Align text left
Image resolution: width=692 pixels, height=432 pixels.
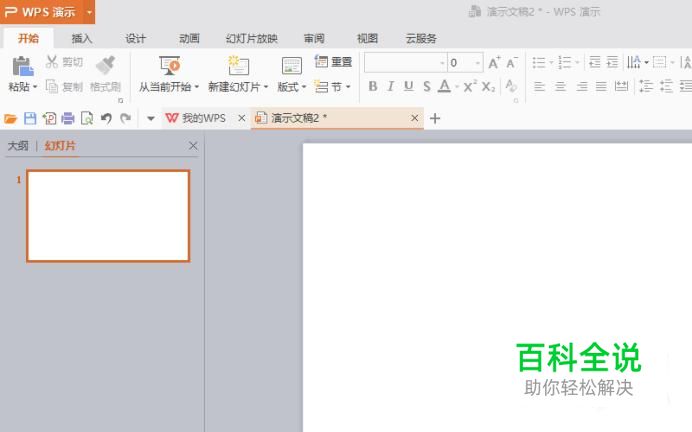[539, 86]
